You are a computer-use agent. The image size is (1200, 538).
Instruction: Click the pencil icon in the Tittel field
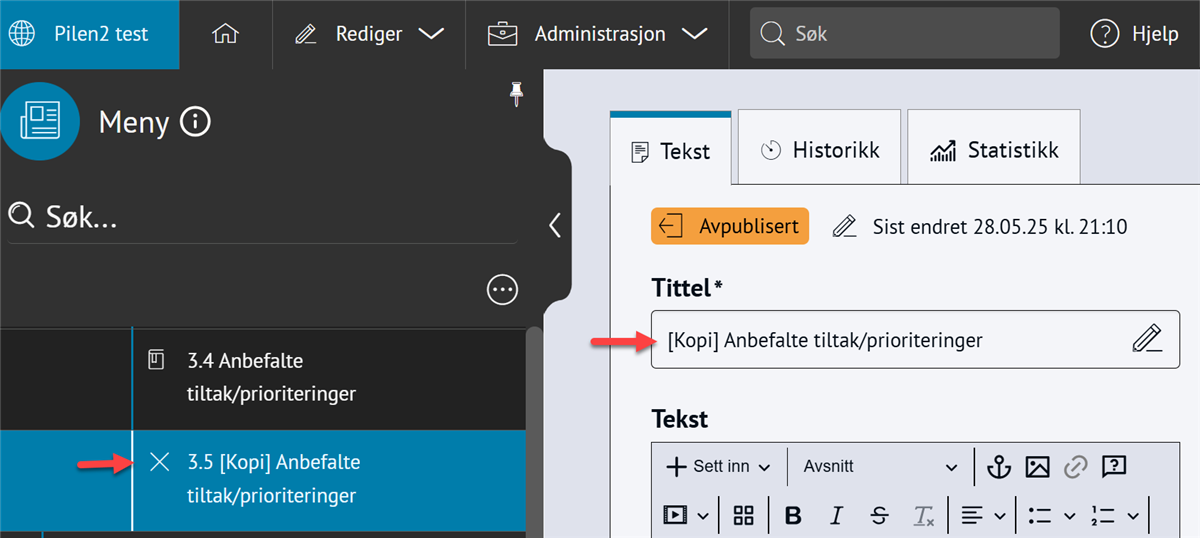1148,339
